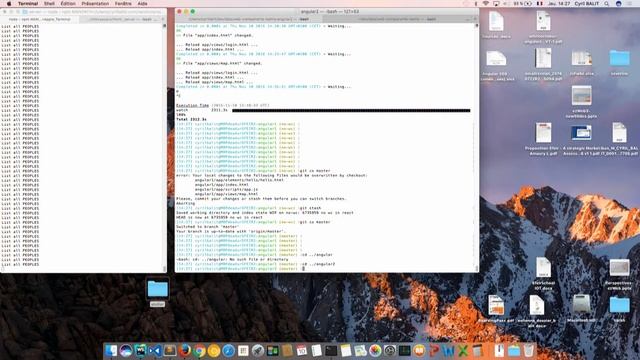Open the Présentation menu
This screenshot has width=640, height=360.
[95, 4]
